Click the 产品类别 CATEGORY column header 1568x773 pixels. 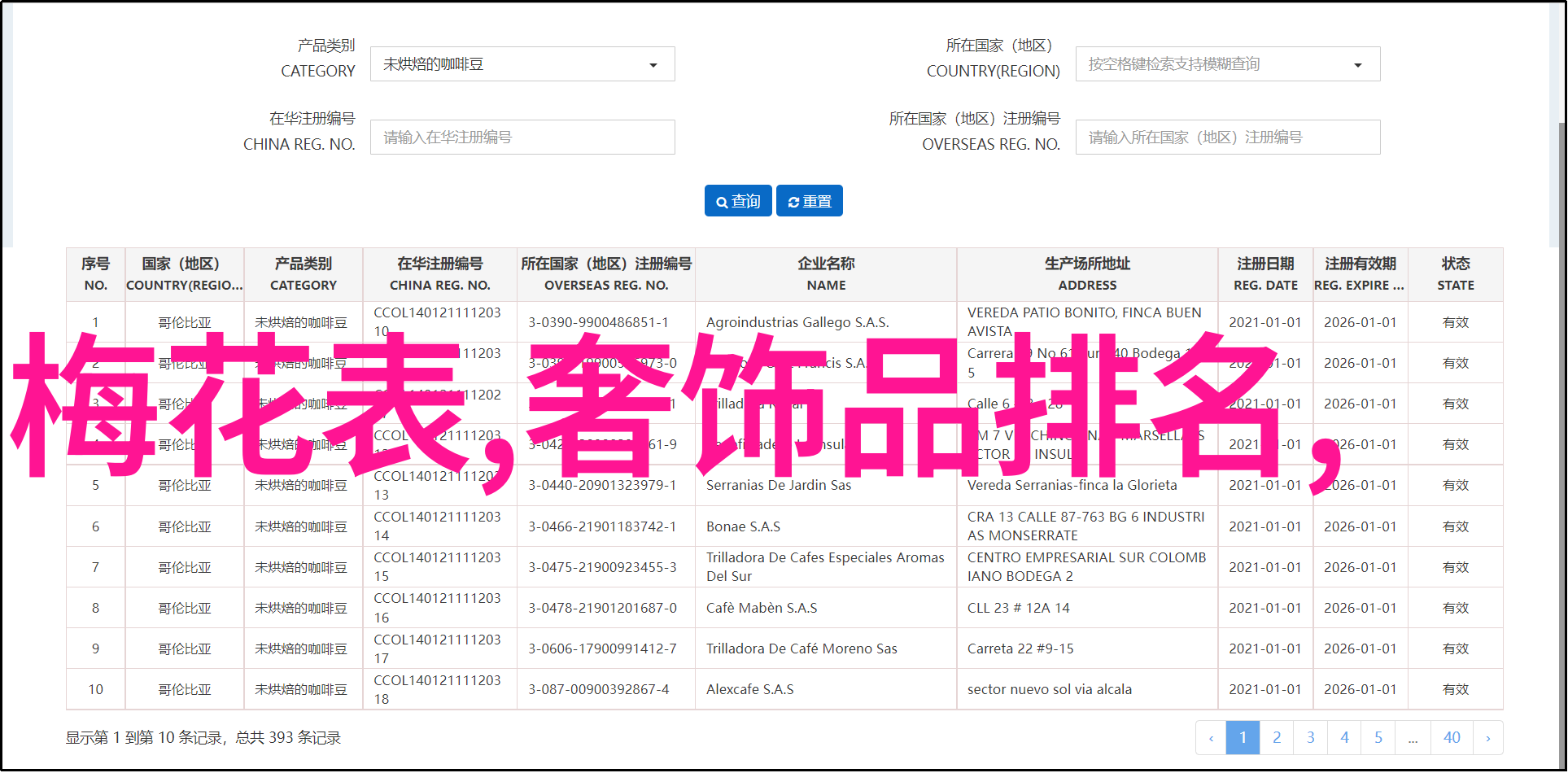point(304,274)
